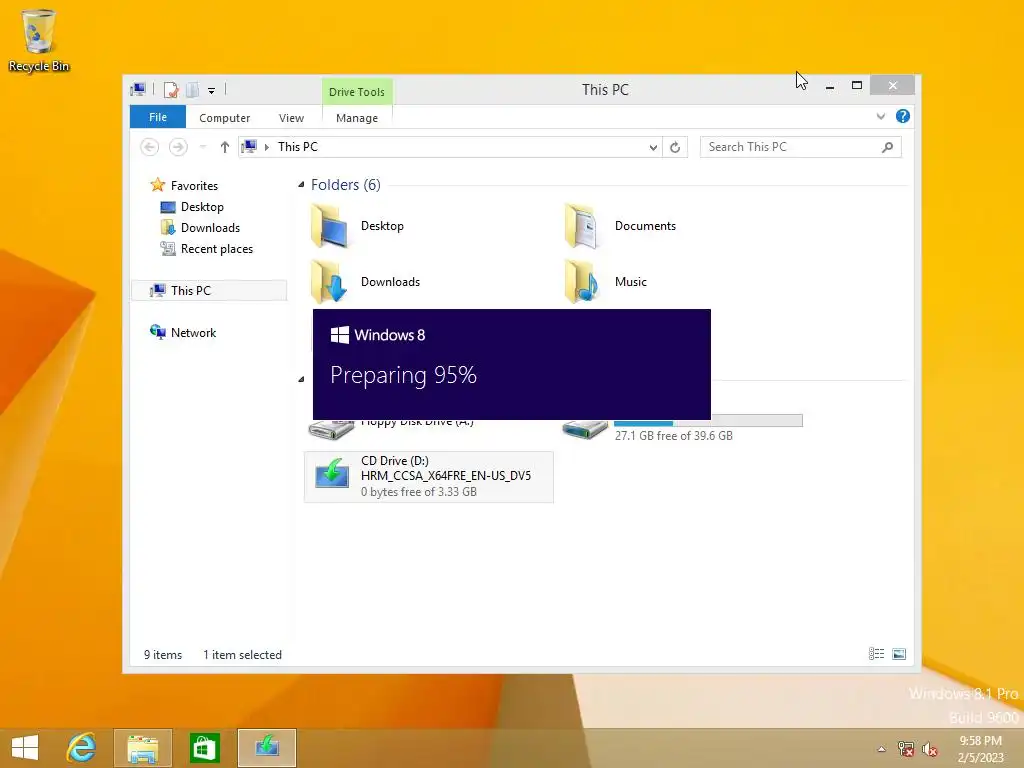Click the Folders (6) group heading
The width and height of the screenshot is (1024, 768).
345,185
